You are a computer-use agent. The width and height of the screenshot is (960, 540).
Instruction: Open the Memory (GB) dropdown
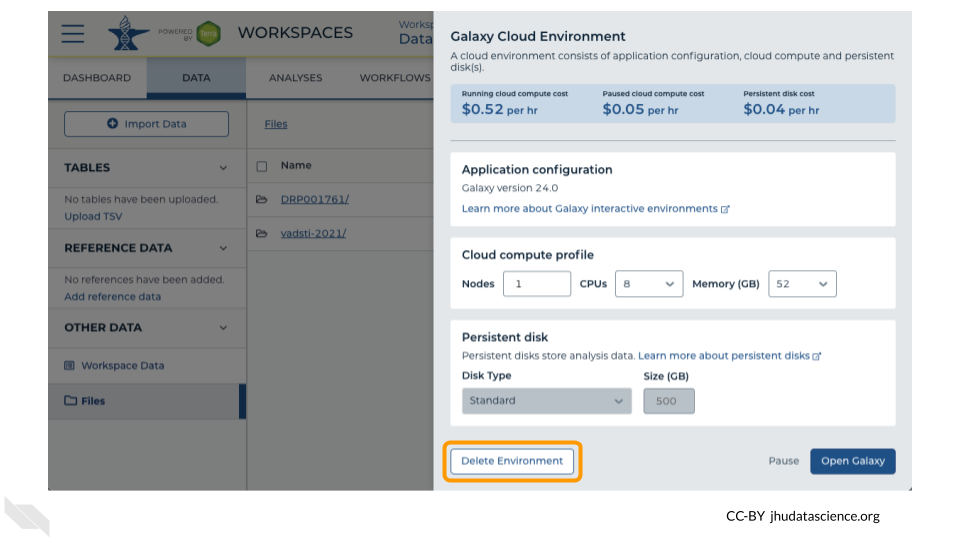click(x=802, y=284)
